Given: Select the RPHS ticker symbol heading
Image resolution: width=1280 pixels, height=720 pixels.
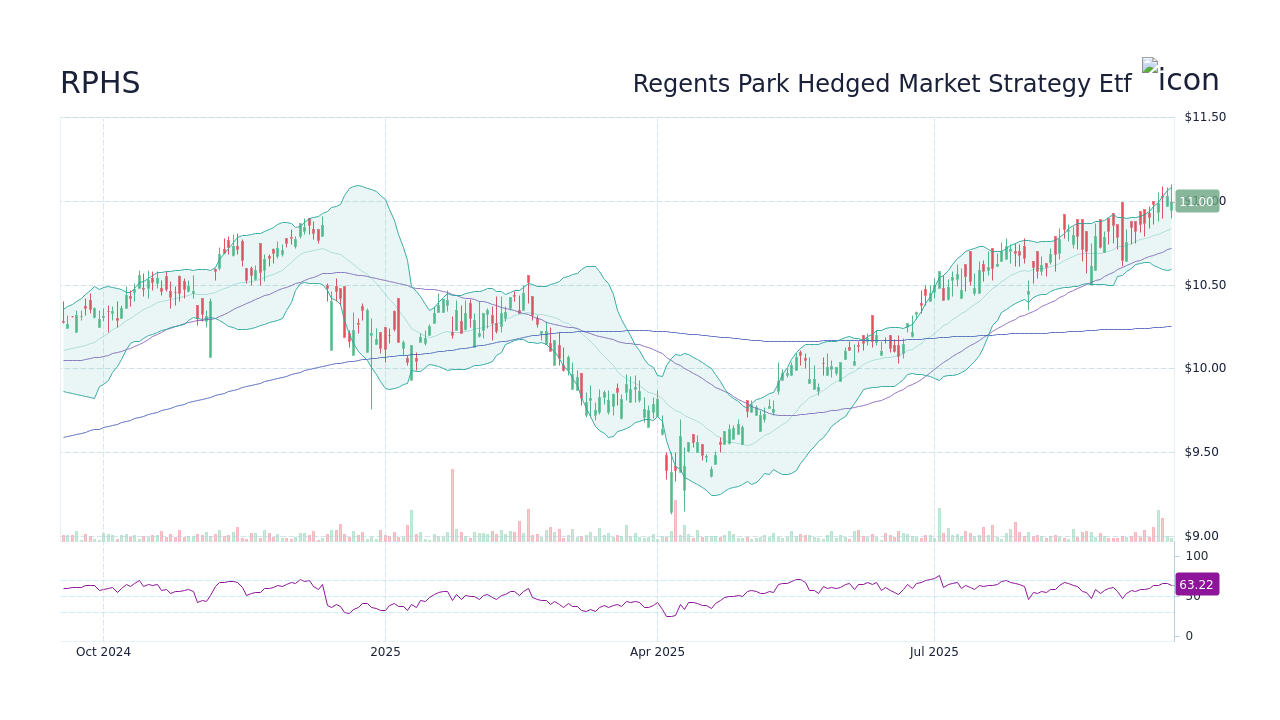Looking at the screenshot, I should click(100, 84).
